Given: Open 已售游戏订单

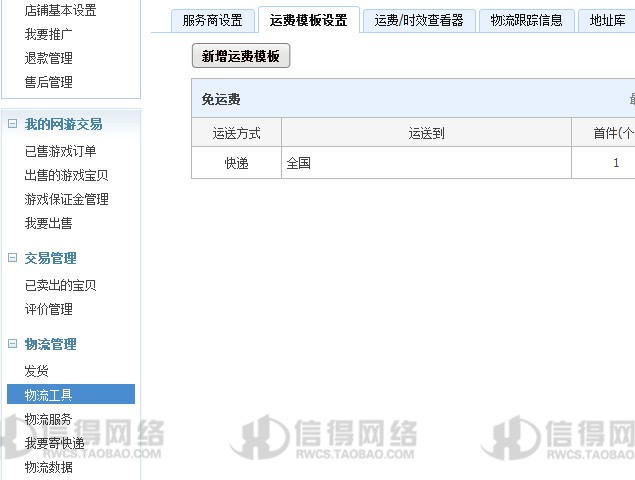Looking at the screenshot, I should coord(60,151).
